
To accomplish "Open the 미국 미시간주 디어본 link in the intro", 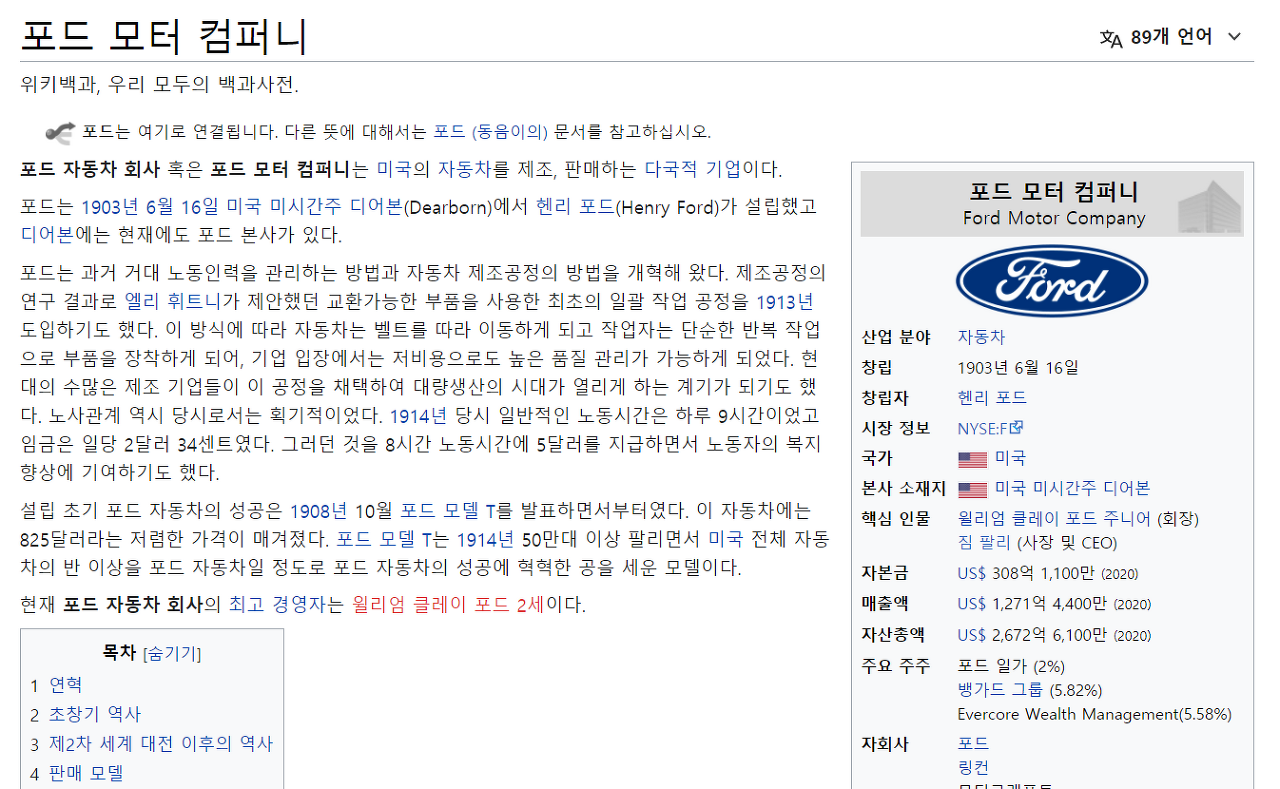I will (314, 207).
